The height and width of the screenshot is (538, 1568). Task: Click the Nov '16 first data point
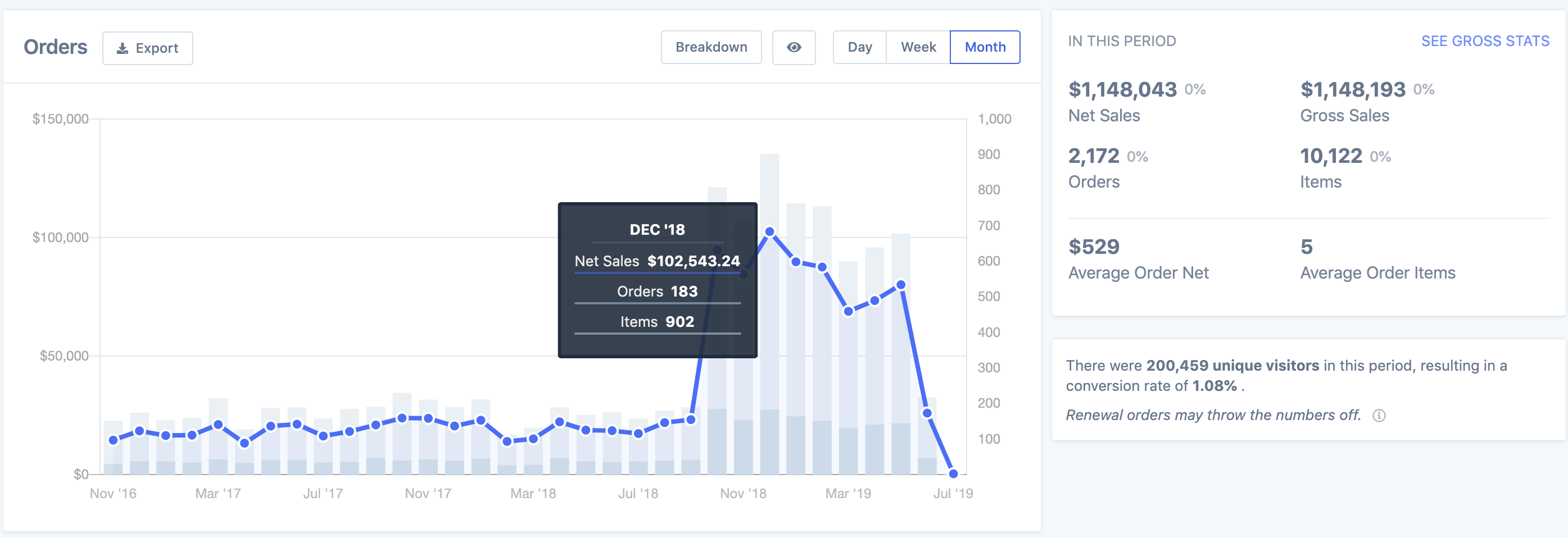[113, 440]
